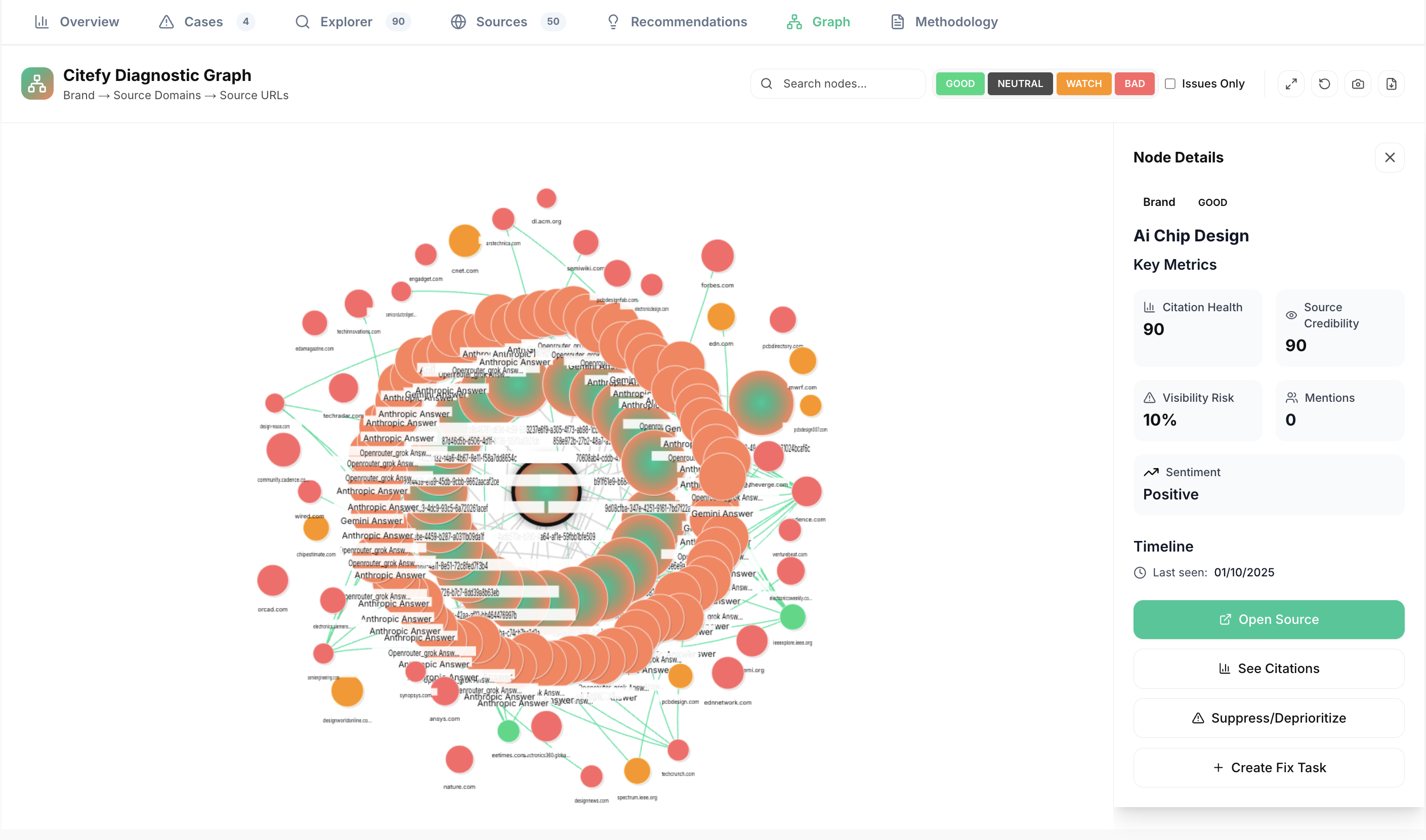The width and height of the screenshot is (1426, 840).
Task: Click the Create Fix Task button
Action: 1268,768
